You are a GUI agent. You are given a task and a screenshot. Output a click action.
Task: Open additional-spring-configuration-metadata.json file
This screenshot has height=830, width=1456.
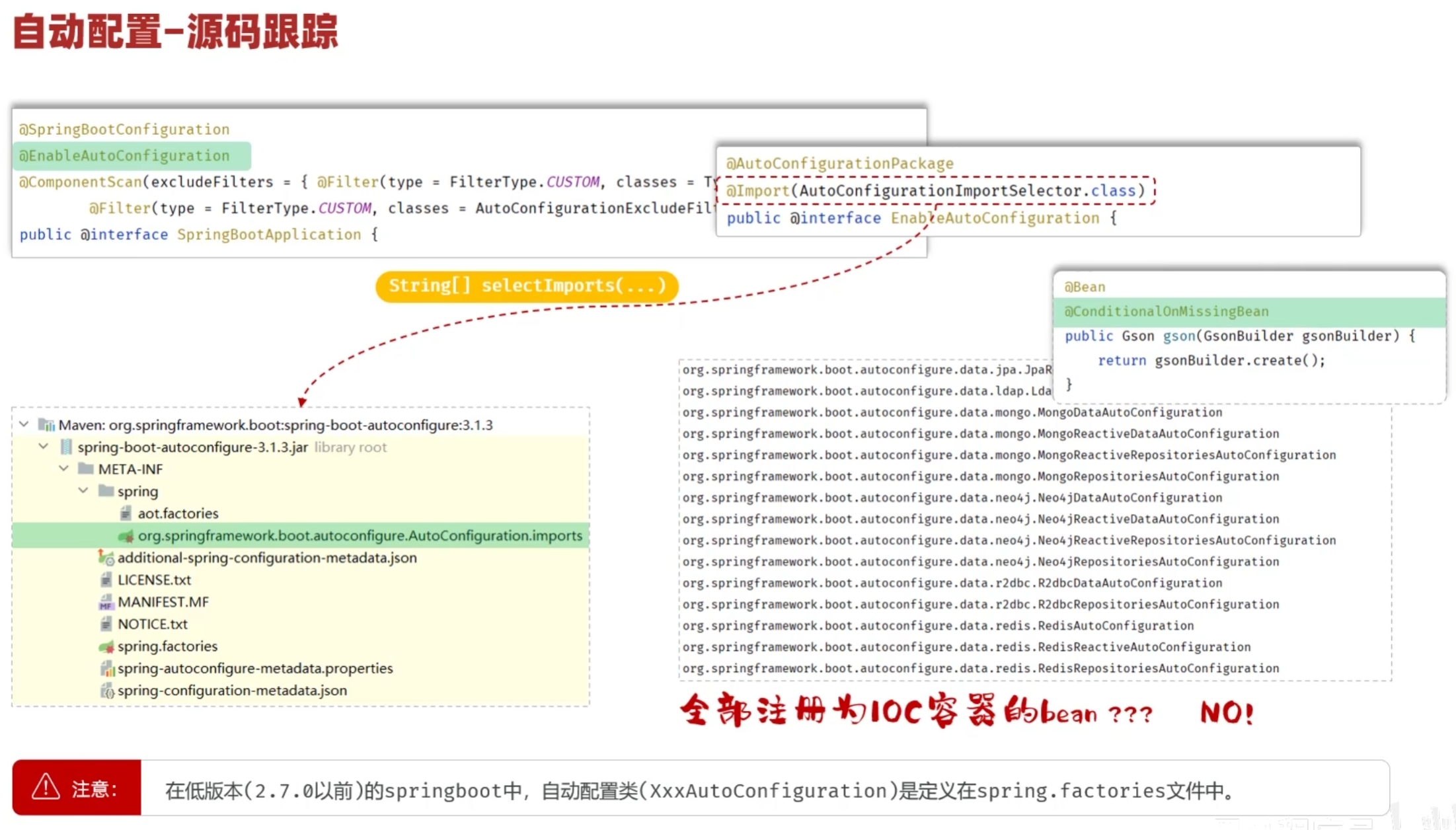tap(267, 558)
